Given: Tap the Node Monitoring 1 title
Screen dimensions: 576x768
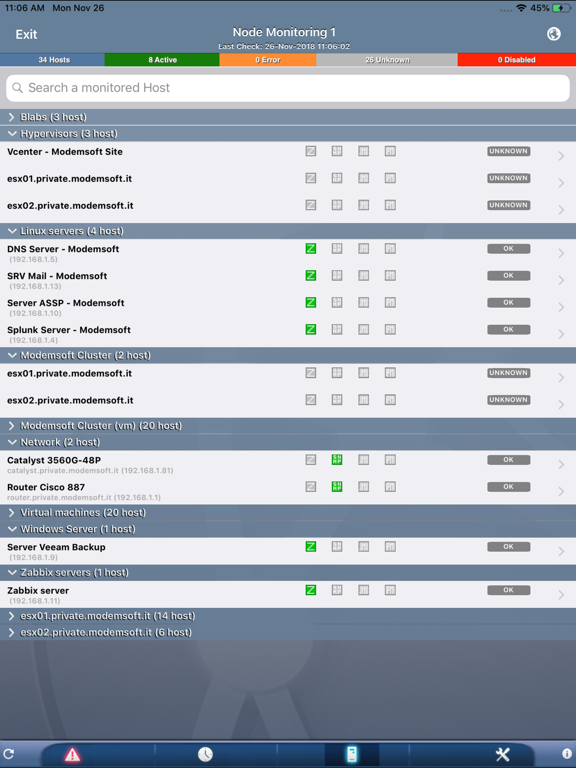Looking at the screenshot, I should pos(284,32).
